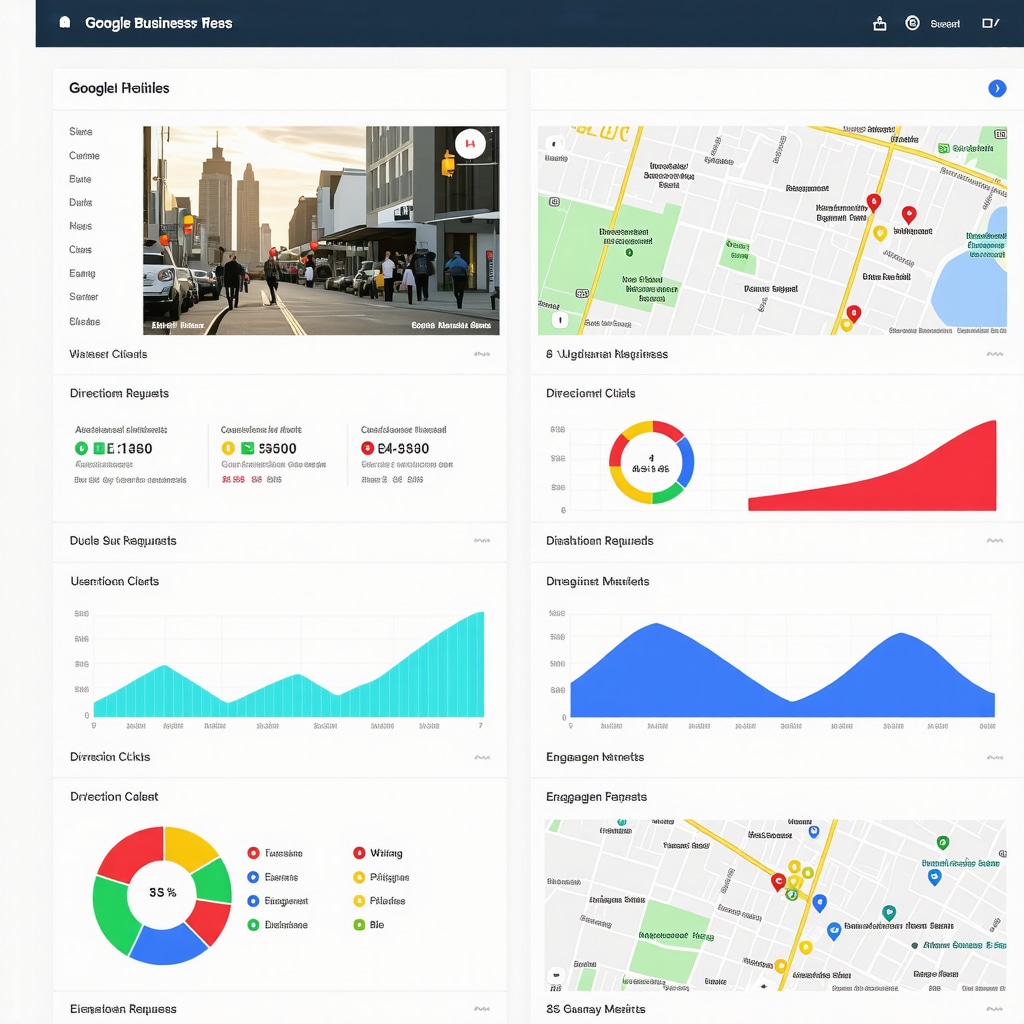1024x1024 pixels.
Task: Select Bute in the left sidebar
Action: [x=80, y=179]
